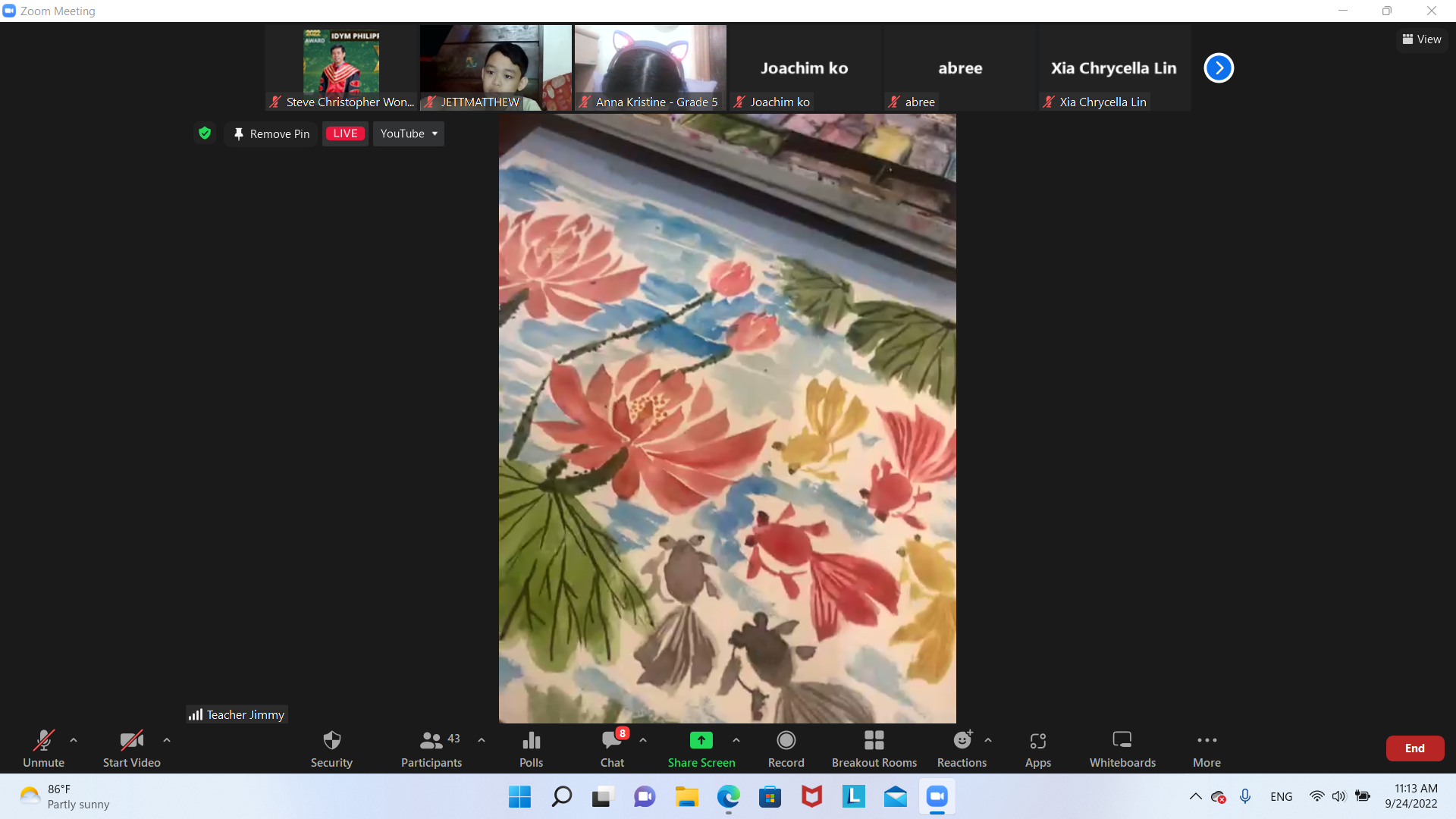Open clock and calendar at 11:13 AM
Viewport: 1456px width, 819px height.
click(1411, 796)
